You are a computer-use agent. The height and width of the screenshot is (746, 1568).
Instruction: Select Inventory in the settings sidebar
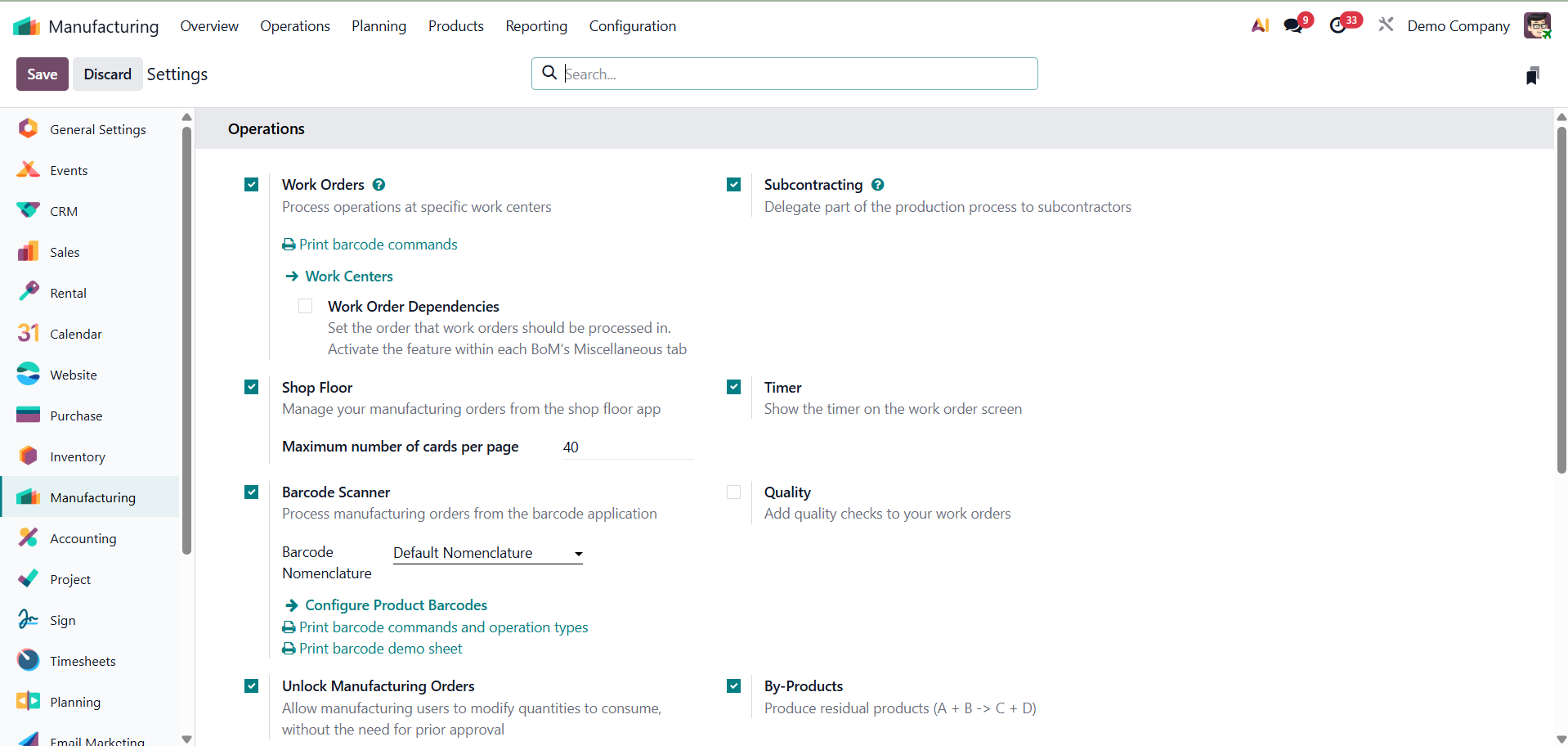[78, 457]
